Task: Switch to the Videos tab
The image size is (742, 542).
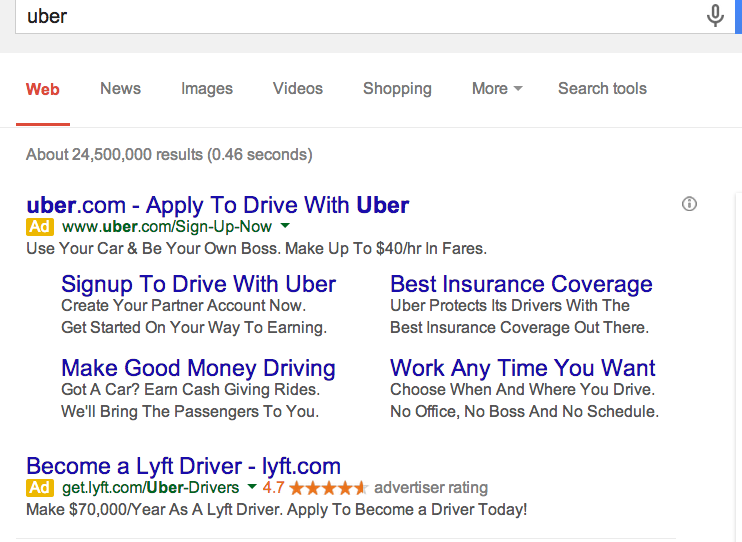Action: pyautogui.click(x=298, y=89)
